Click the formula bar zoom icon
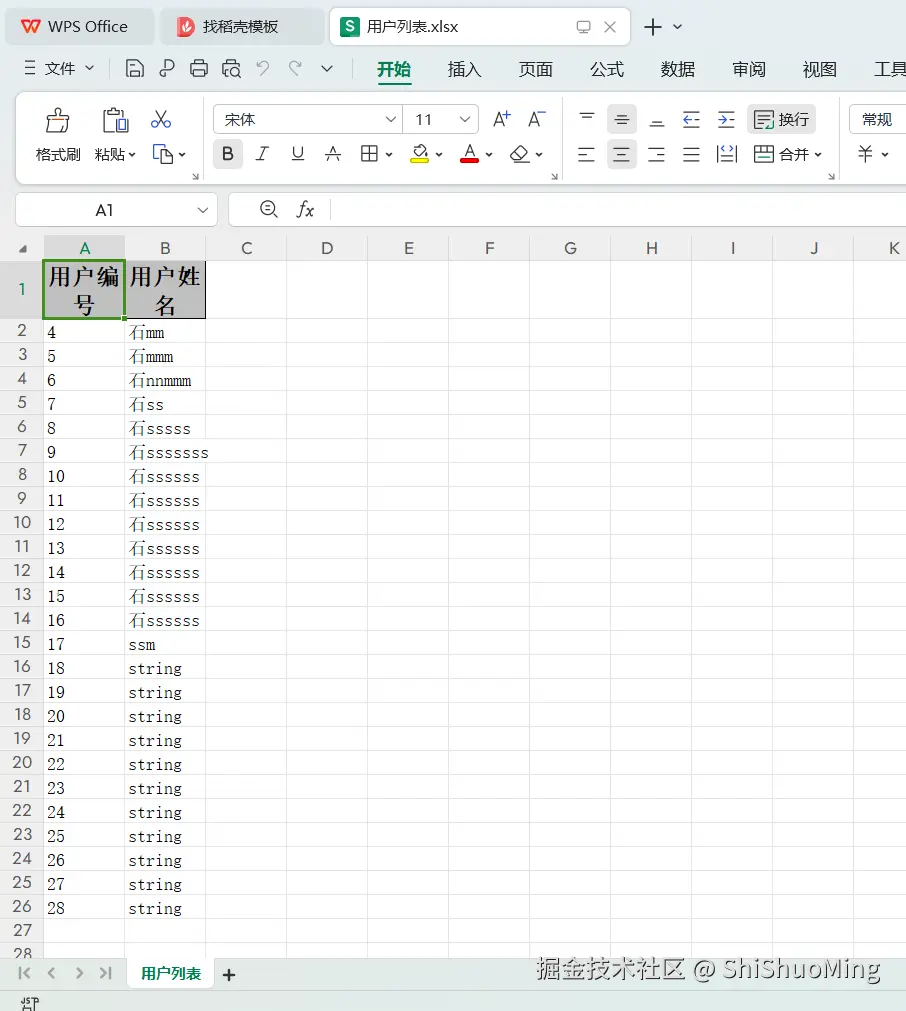Viewport: 906px width, 1011px height. click(268, 209)
